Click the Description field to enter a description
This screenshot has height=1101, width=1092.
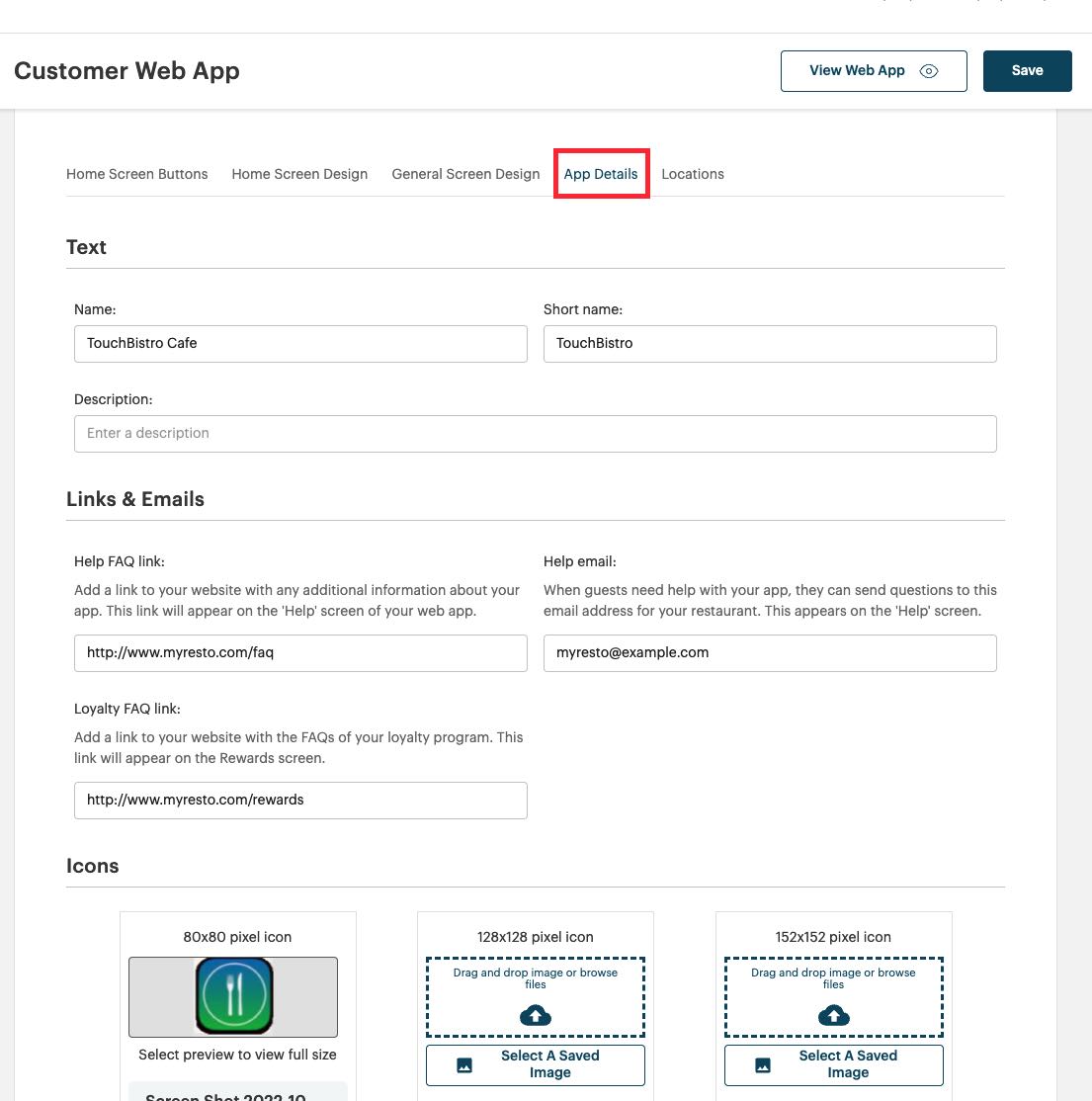click(x=536, y=433)
